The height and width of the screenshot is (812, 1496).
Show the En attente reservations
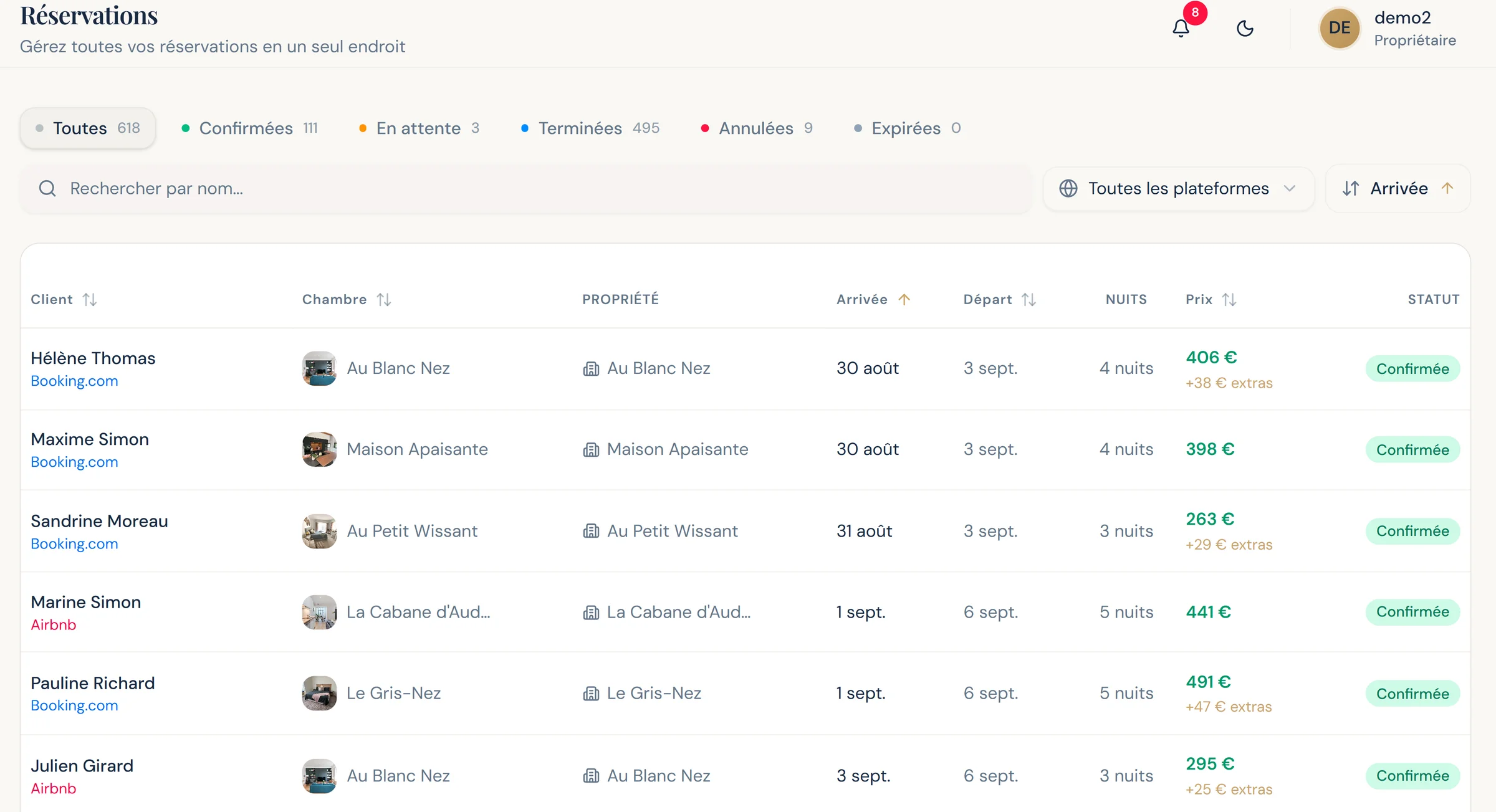coord(419,128)
